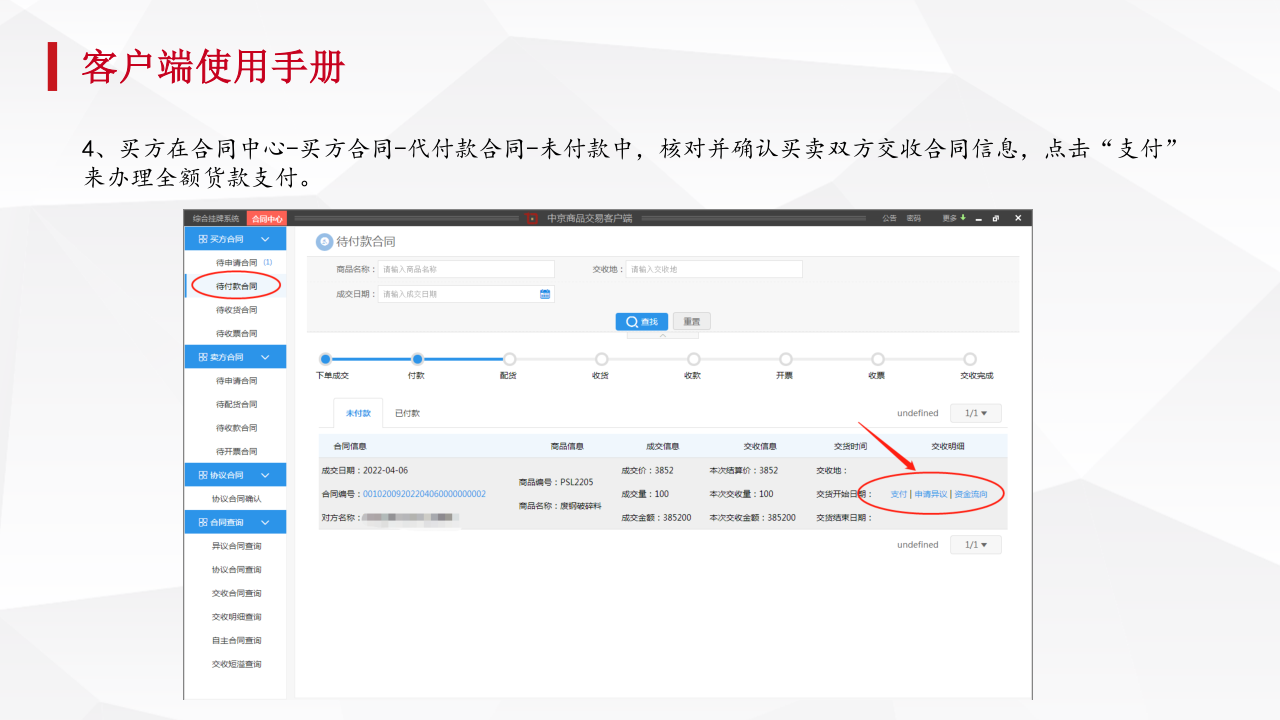The height and width of the screenshot is (720, 1280).
Task: Click the grid icon beside 买方合同
Action: pyautogui.click(x=203, y=239)
